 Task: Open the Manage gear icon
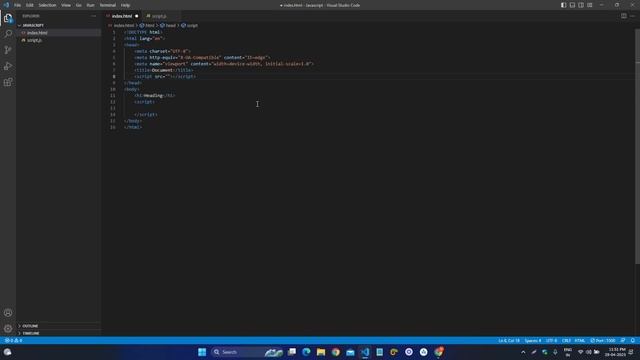(x=8, y=329)
